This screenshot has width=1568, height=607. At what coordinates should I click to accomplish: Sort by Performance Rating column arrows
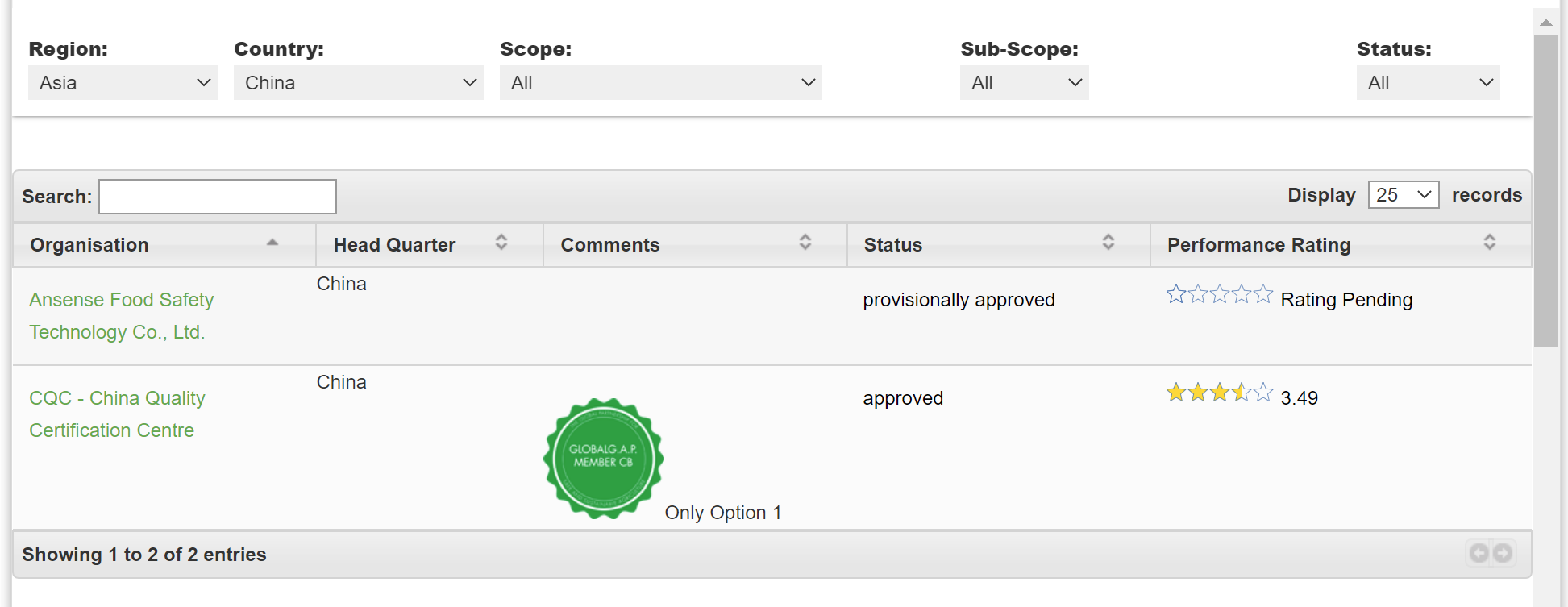tap(1489, 243)
